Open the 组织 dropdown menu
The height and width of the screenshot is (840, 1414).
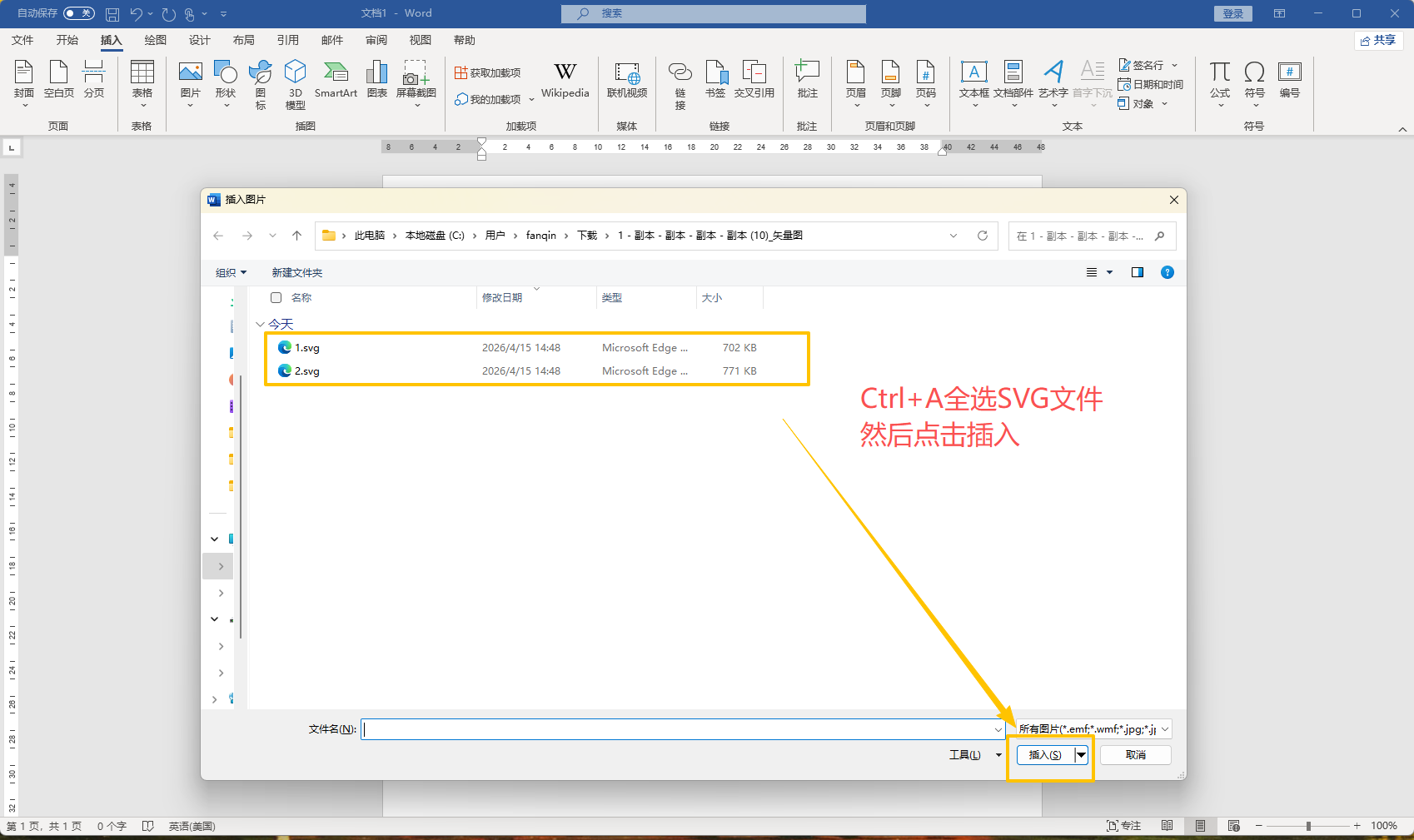tap(231, 272)
